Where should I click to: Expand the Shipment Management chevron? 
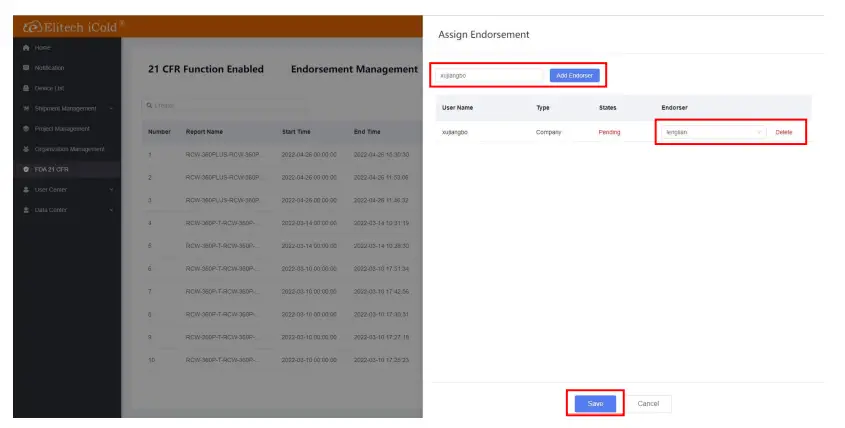coord(111,109)
